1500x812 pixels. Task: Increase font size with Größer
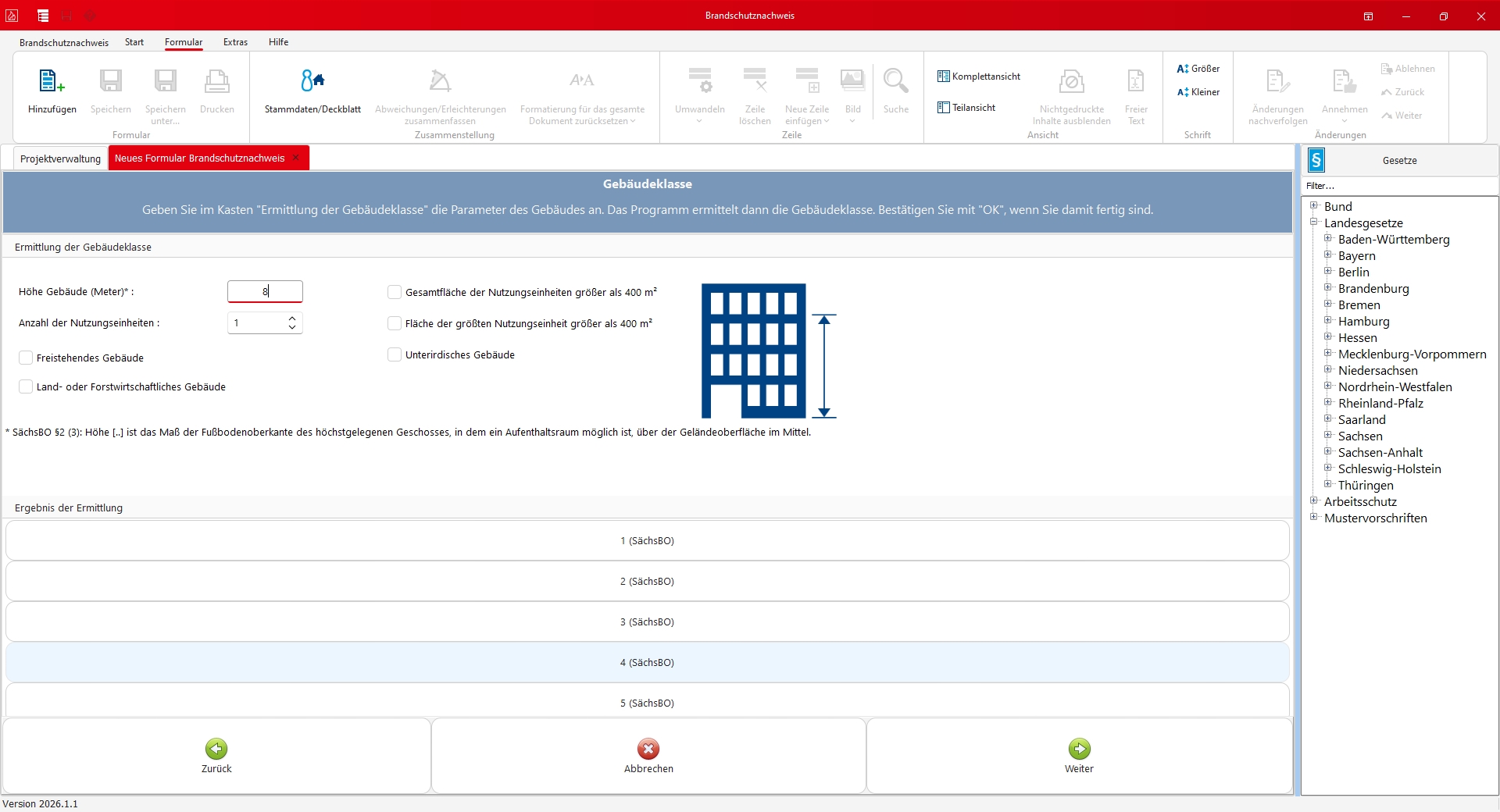point(1198,69)
